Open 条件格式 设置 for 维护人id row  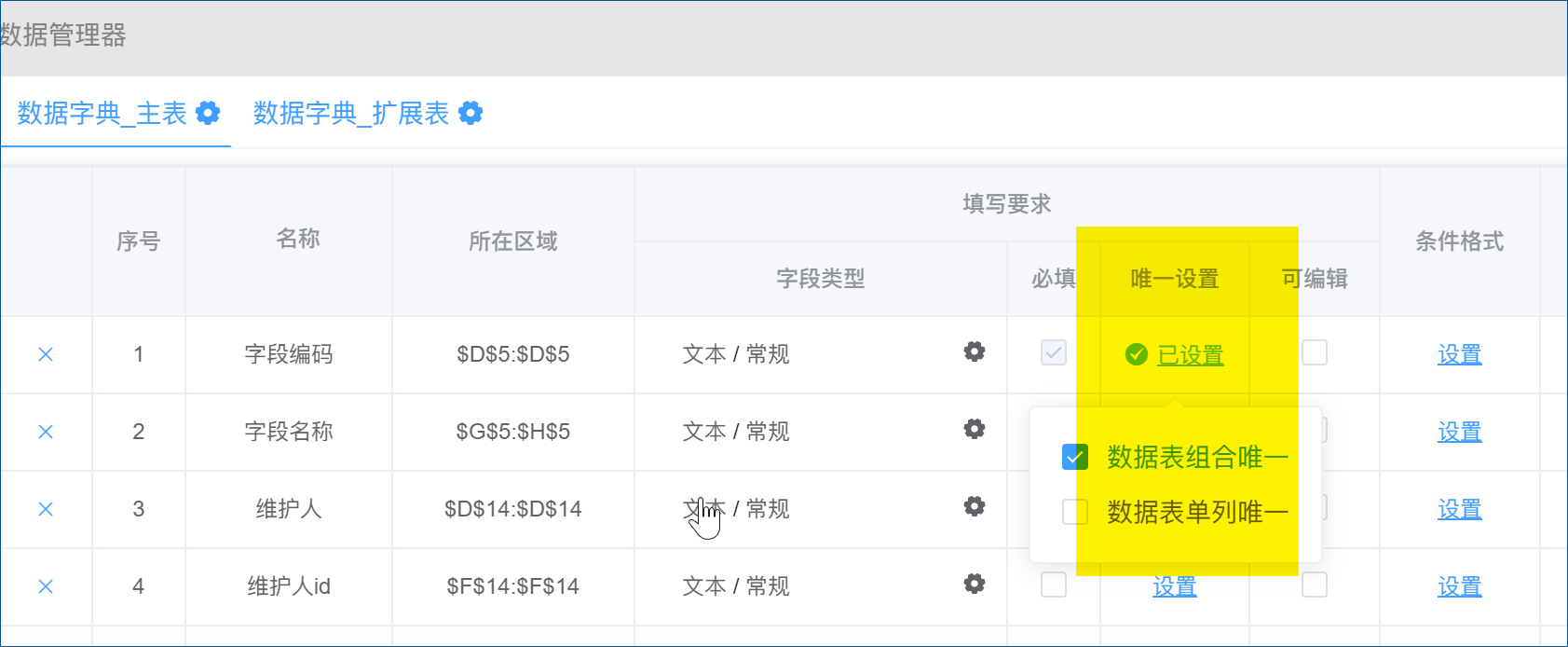1460,586
